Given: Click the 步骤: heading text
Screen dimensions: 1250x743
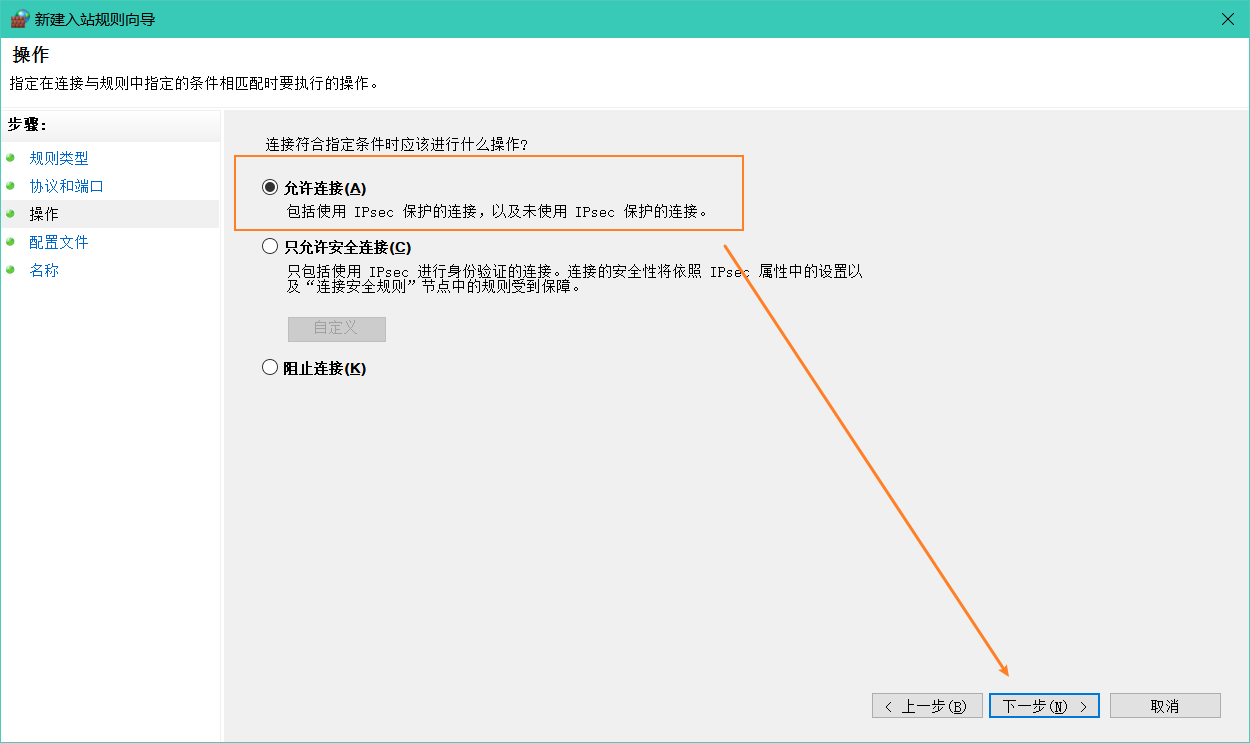Looking at the screenshot, I should tap(28, 125).
